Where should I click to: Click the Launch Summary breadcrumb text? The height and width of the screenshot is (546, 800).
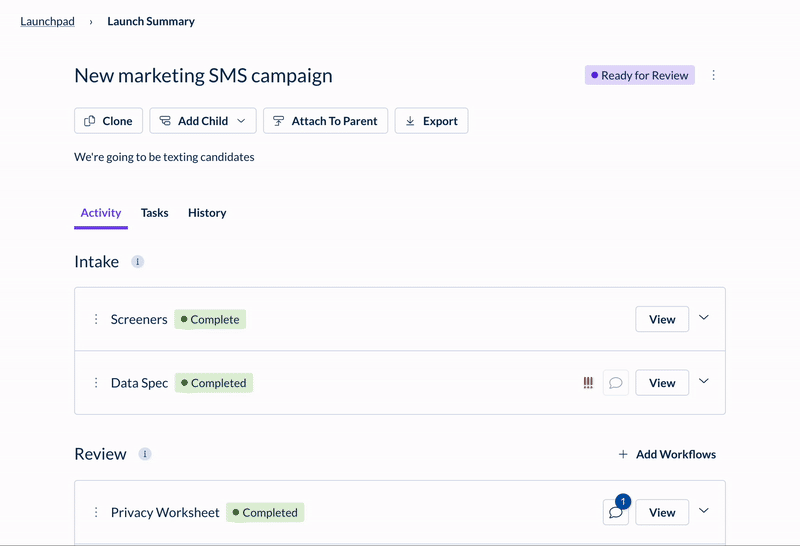click(x=151, y=21)
